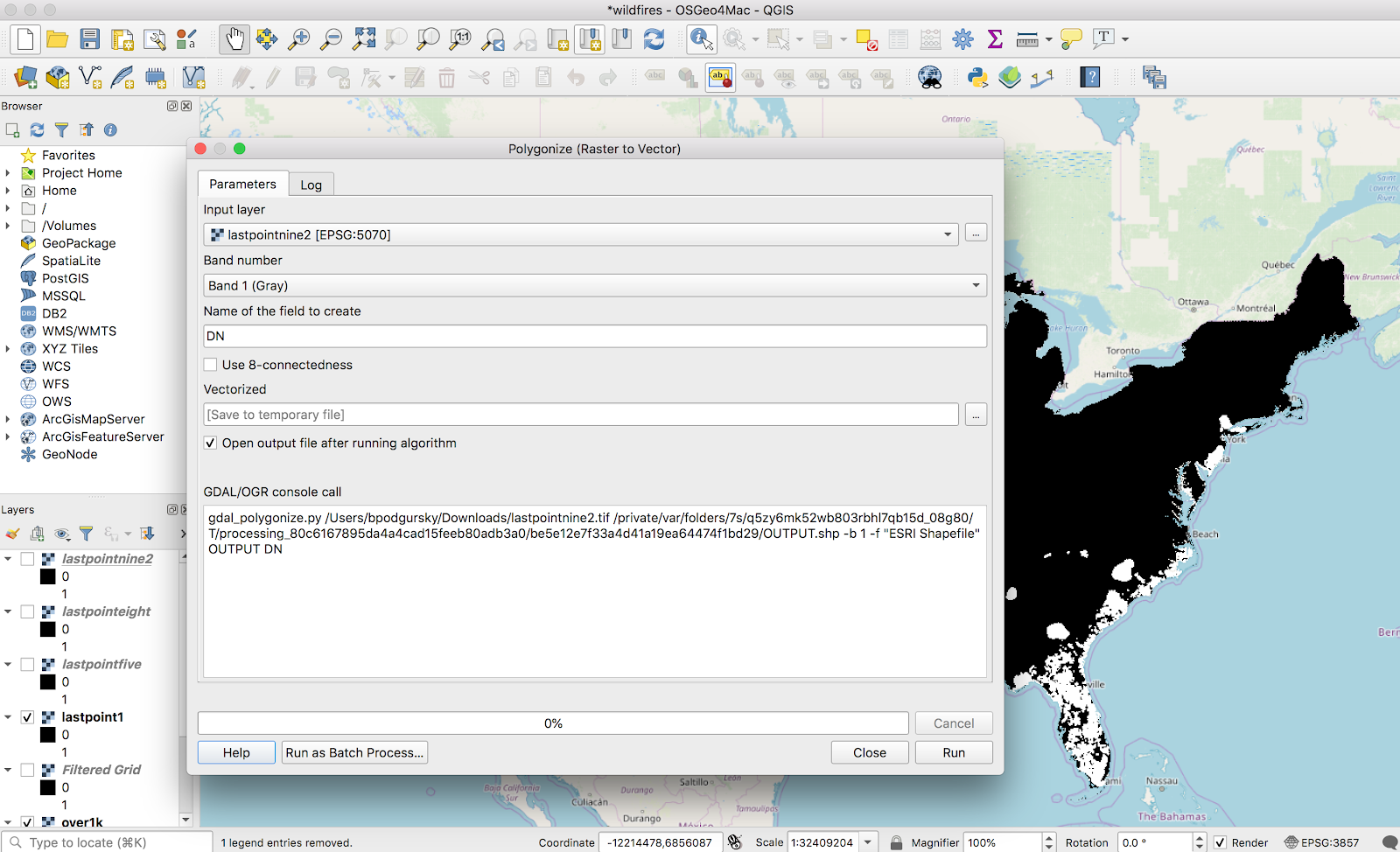The height and width of the screenshot is (852, 1400).
Task: Toggle the Render checkbox in status bar
Action: point(1220,842)
